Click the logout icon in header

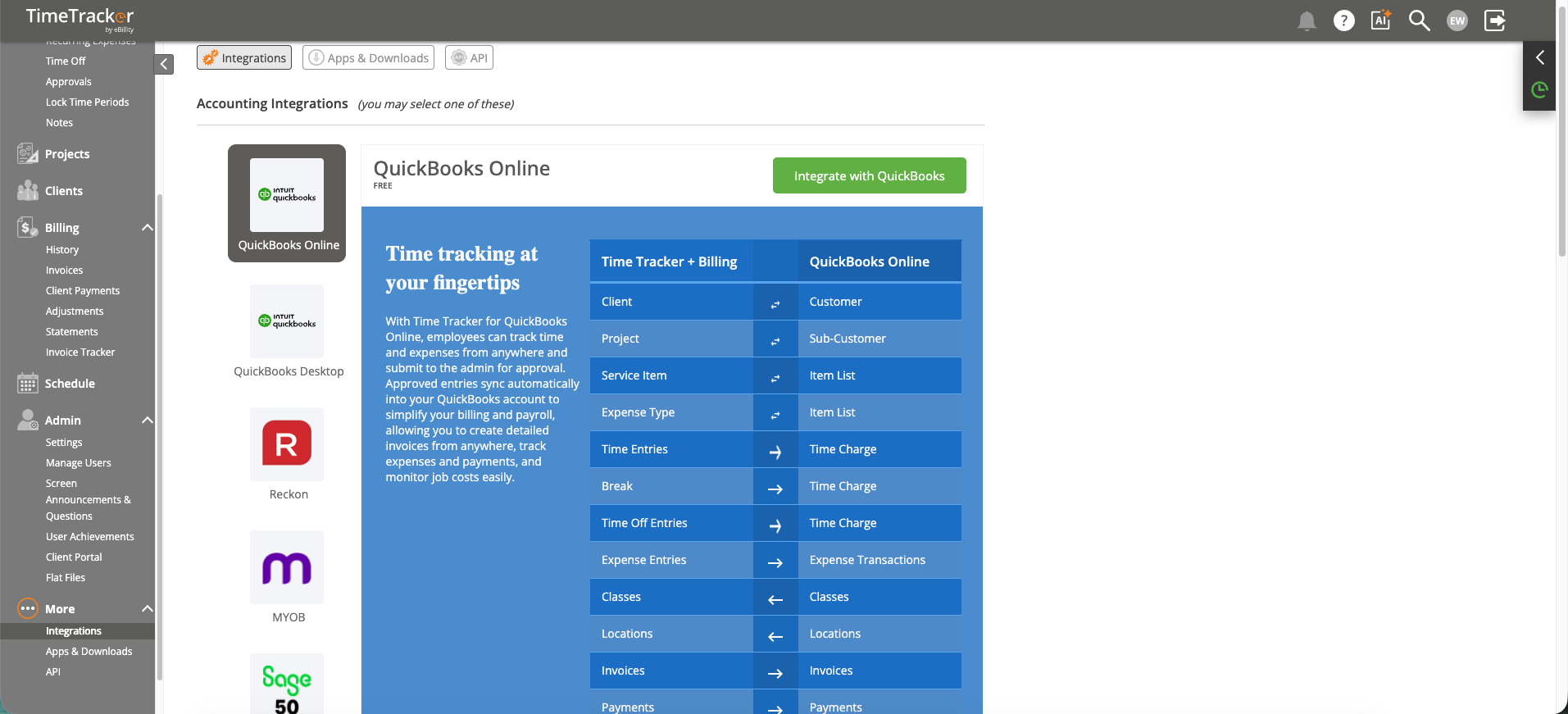pos(1495,20)
